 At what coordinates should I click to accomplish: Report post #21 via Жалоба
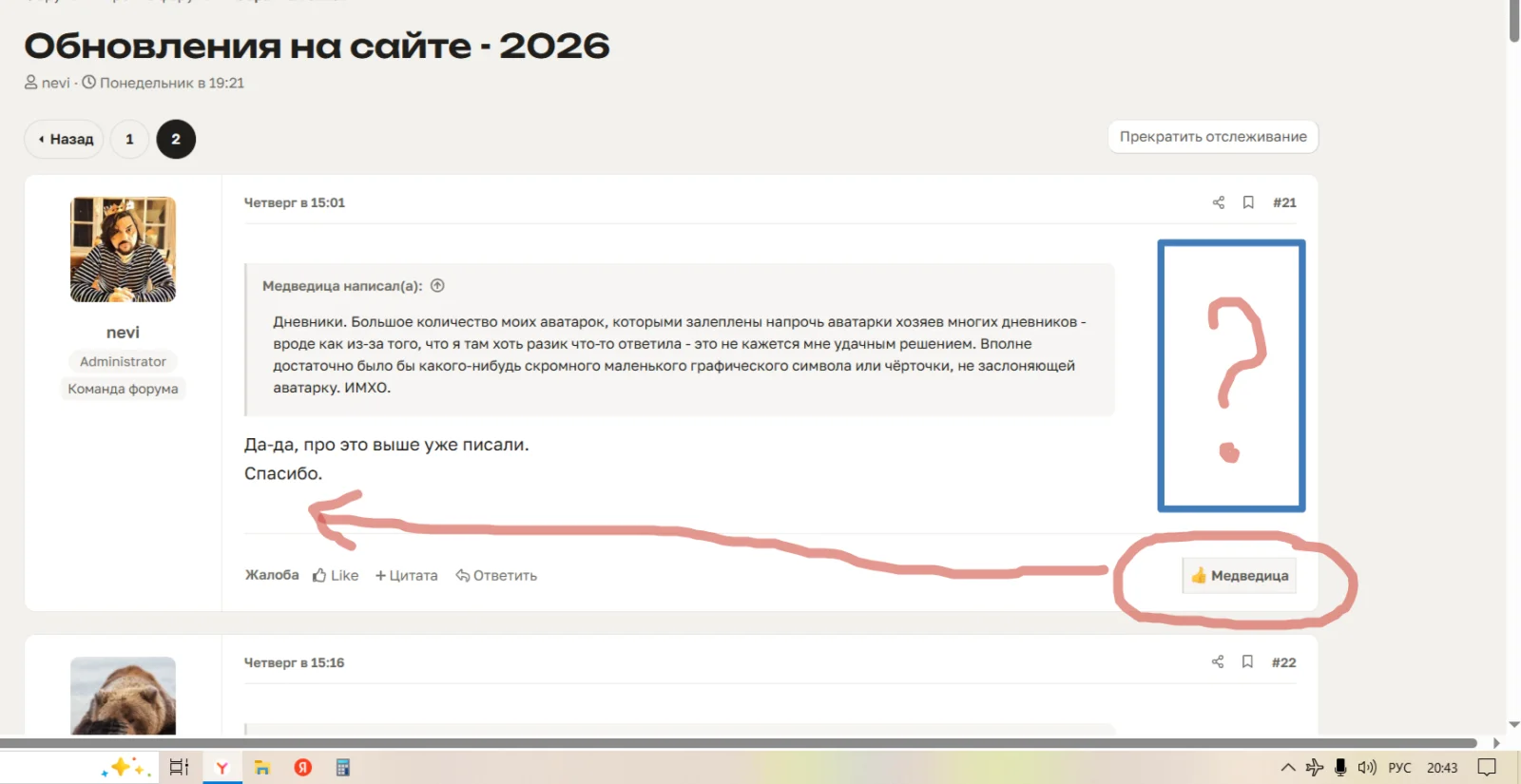(x=272, y=575)
